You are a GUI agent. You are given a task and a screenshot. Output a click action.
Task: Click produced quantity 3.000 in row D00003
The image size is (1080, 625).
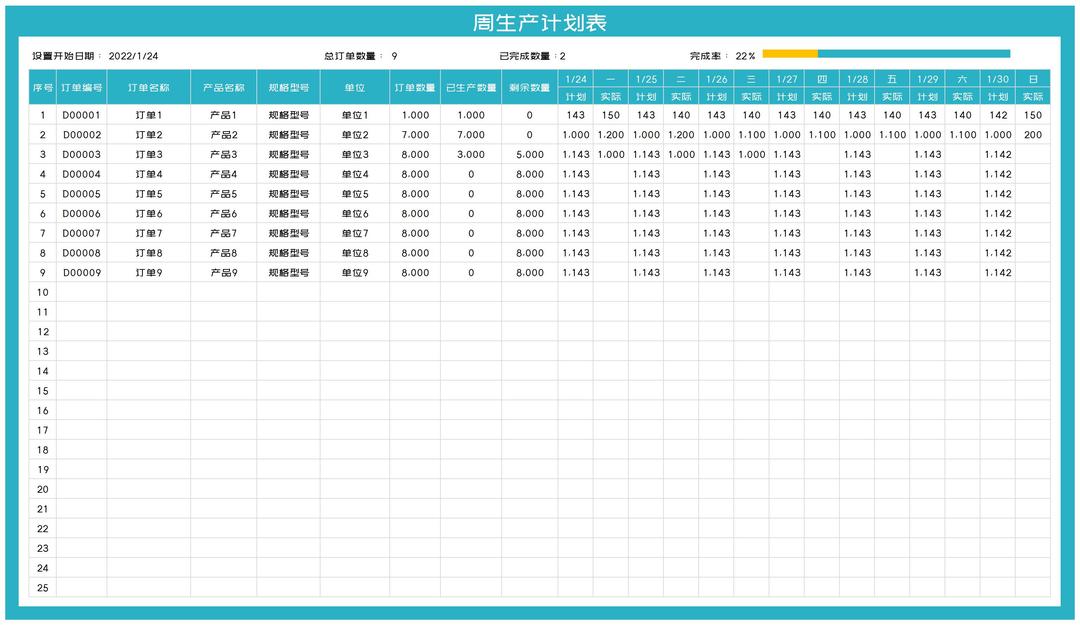[471, 154]
